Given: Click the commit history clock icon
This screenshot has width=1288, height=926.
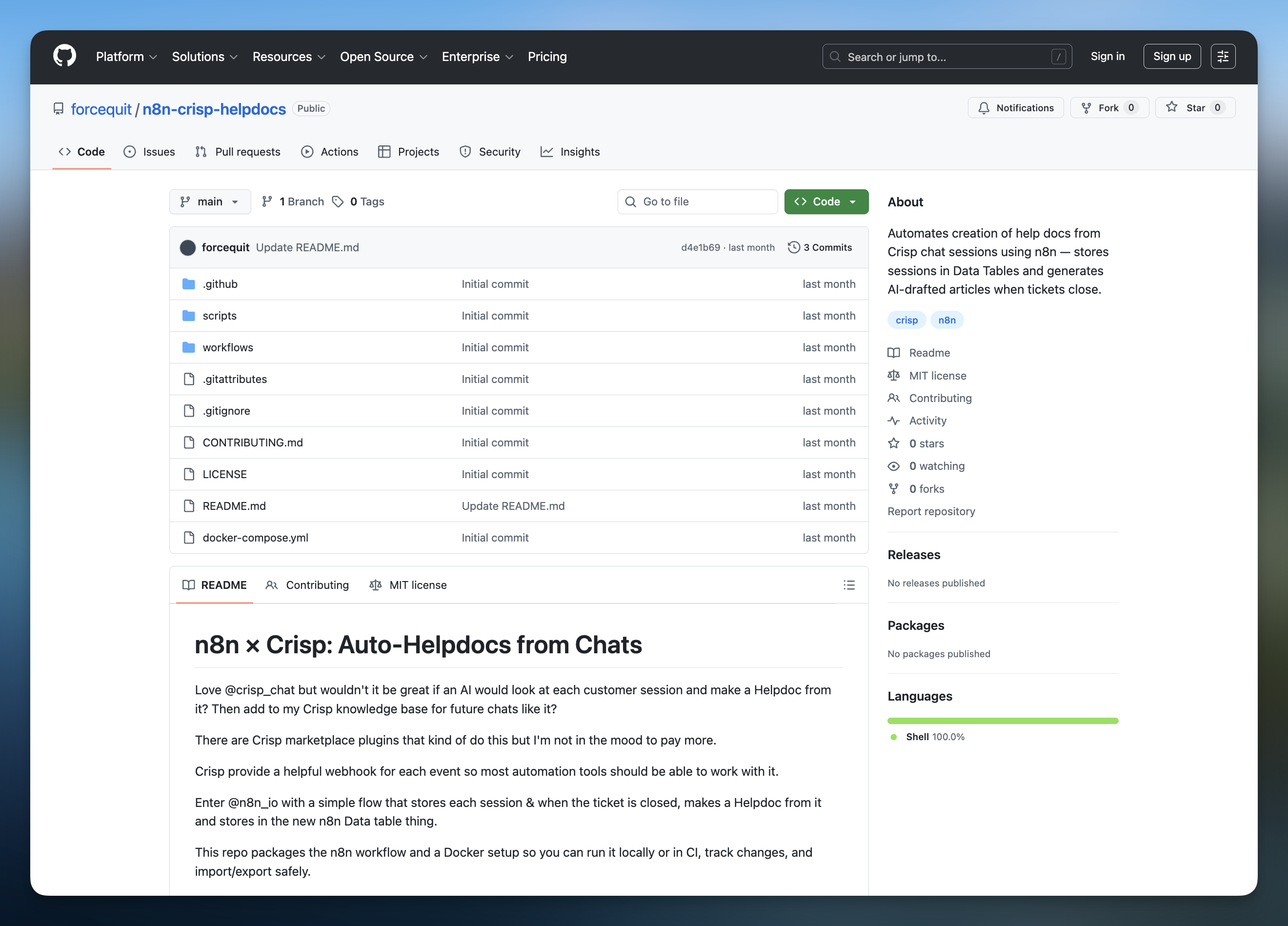Looking at the screenshot, I should pyautogui.click(x=794, y=247).
